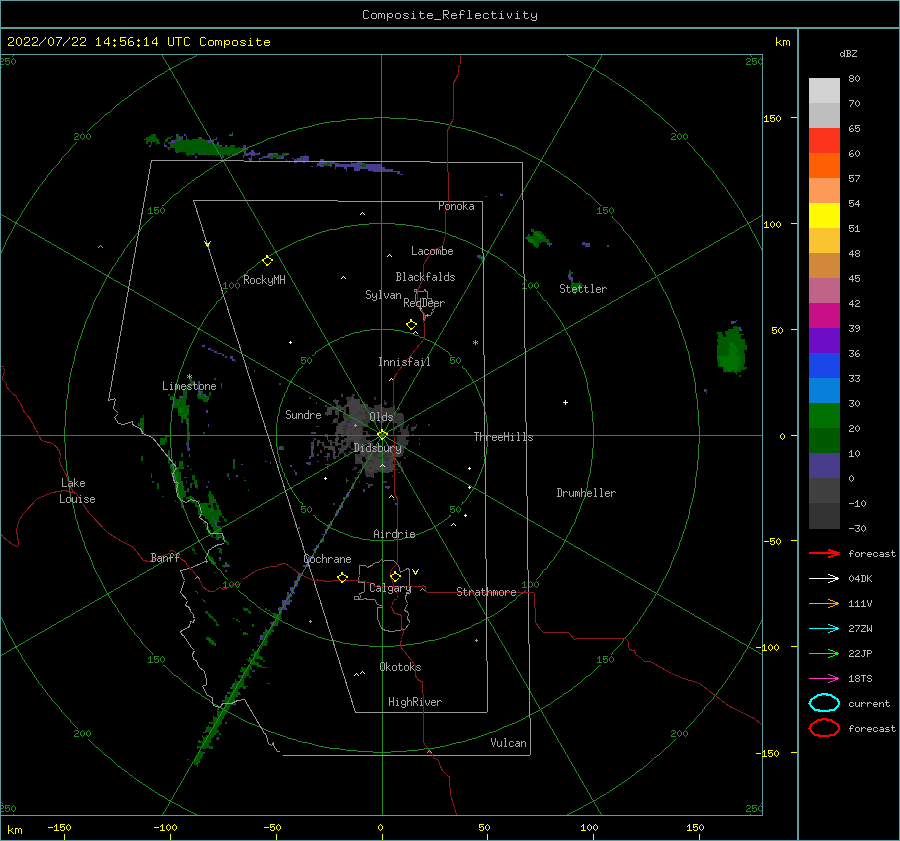Viewport: 900px width, 841px height.
Task: Click the yellow diamond marker inside Calgary
Action: point(395,576)
